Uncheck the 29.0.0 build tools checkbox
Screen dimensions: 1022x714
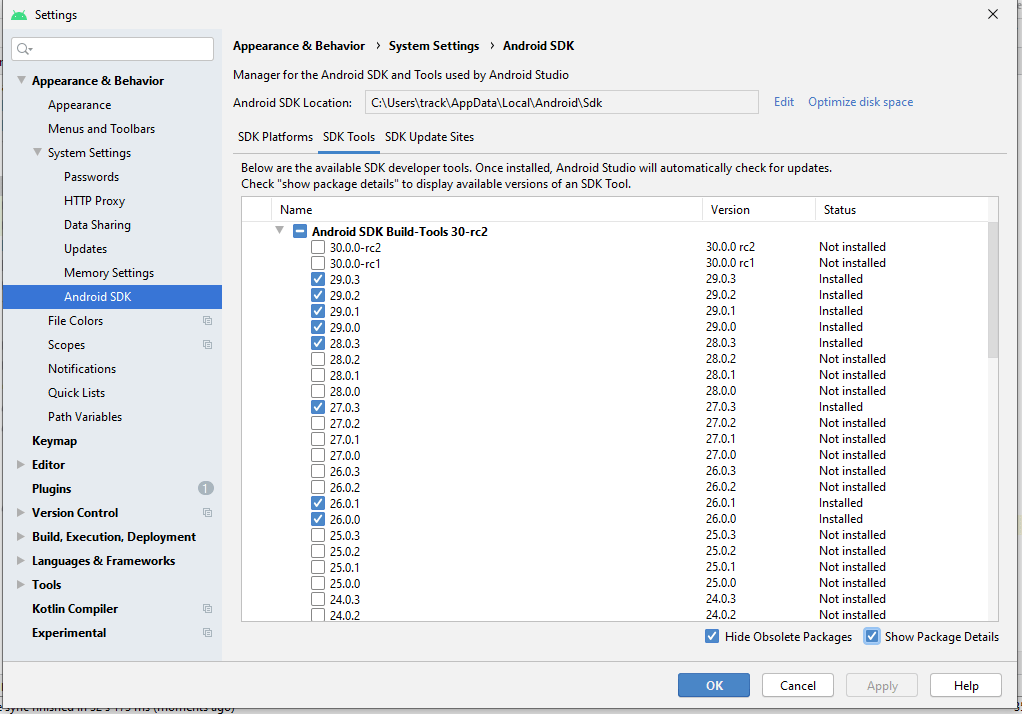[318, 327]
